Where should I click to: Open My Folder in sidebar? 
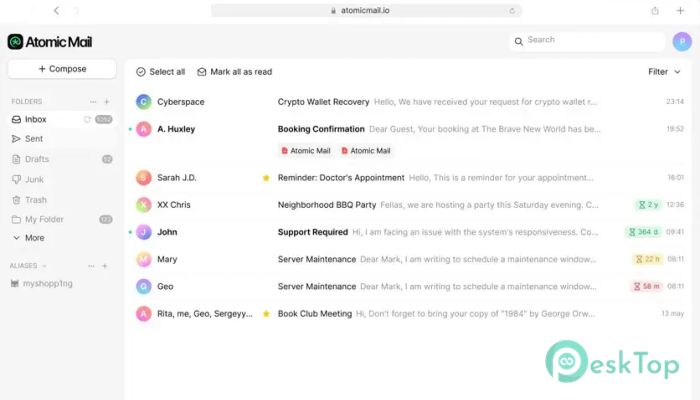[62, 219]
